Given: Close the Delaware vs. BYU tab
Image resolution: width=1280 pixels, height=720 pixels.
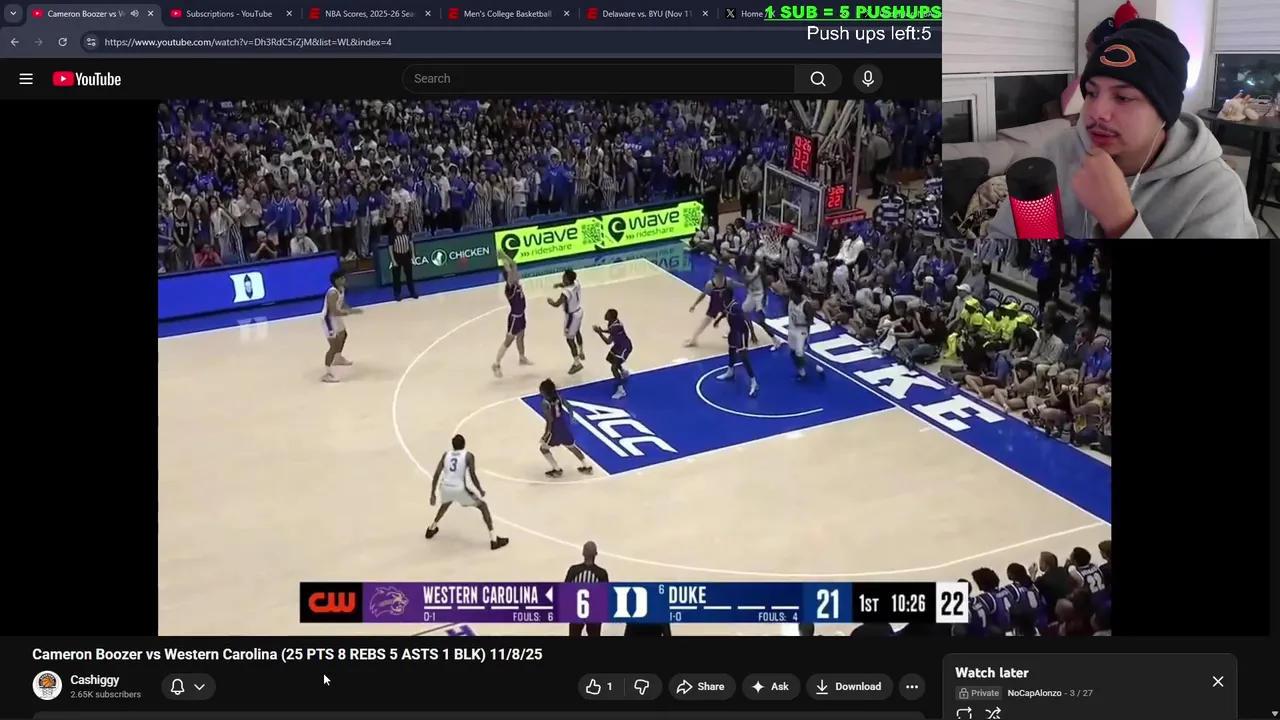Looking at the screenshot, I should tap(706, 14).
